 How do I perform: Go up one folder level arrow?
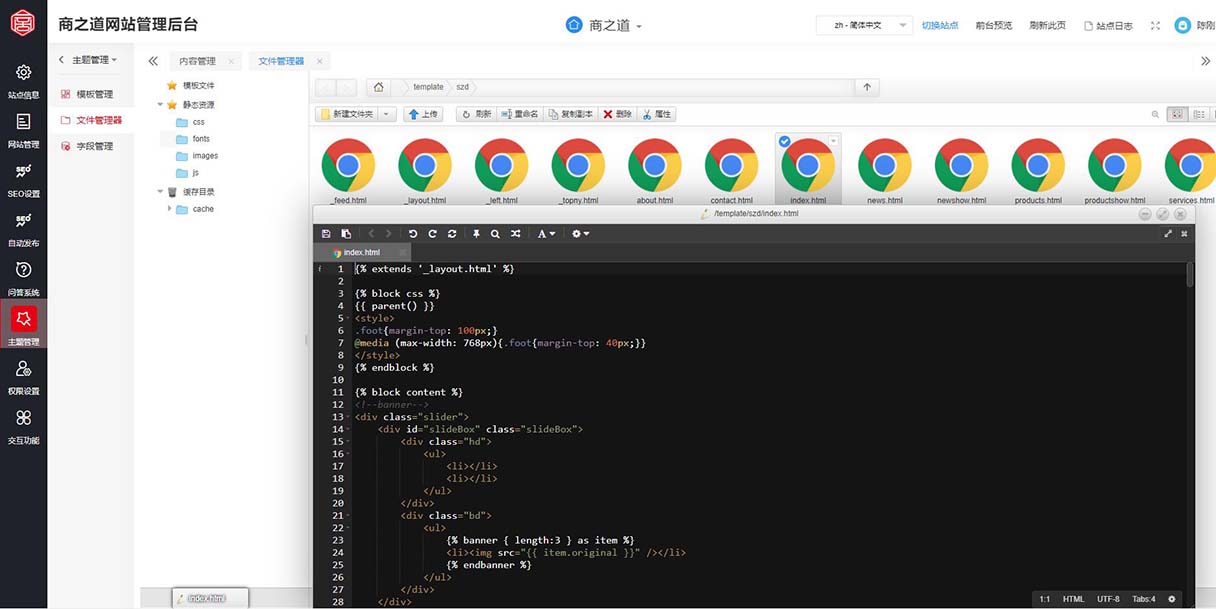pos(867,87)
